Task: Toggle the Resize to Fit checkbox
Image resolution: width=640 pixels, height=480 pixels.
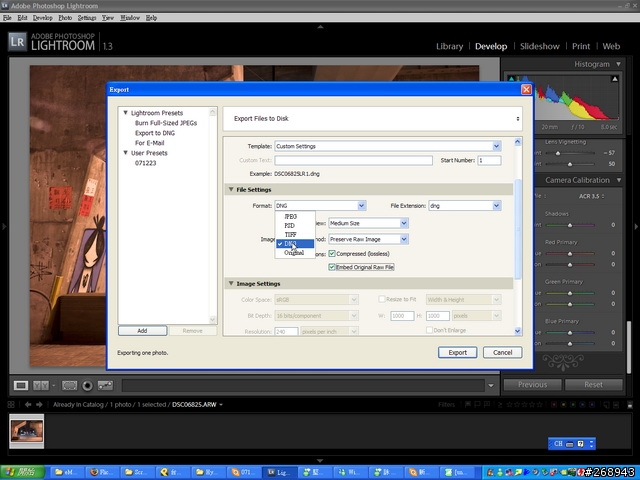Action: click(382, 299)
